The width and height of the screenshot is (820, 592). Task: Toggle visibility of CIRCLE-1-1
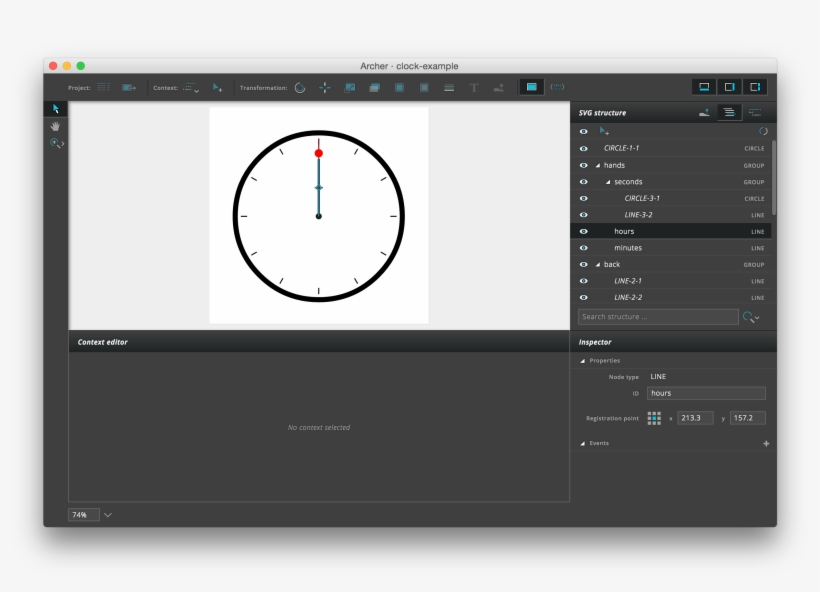point(584,148)
